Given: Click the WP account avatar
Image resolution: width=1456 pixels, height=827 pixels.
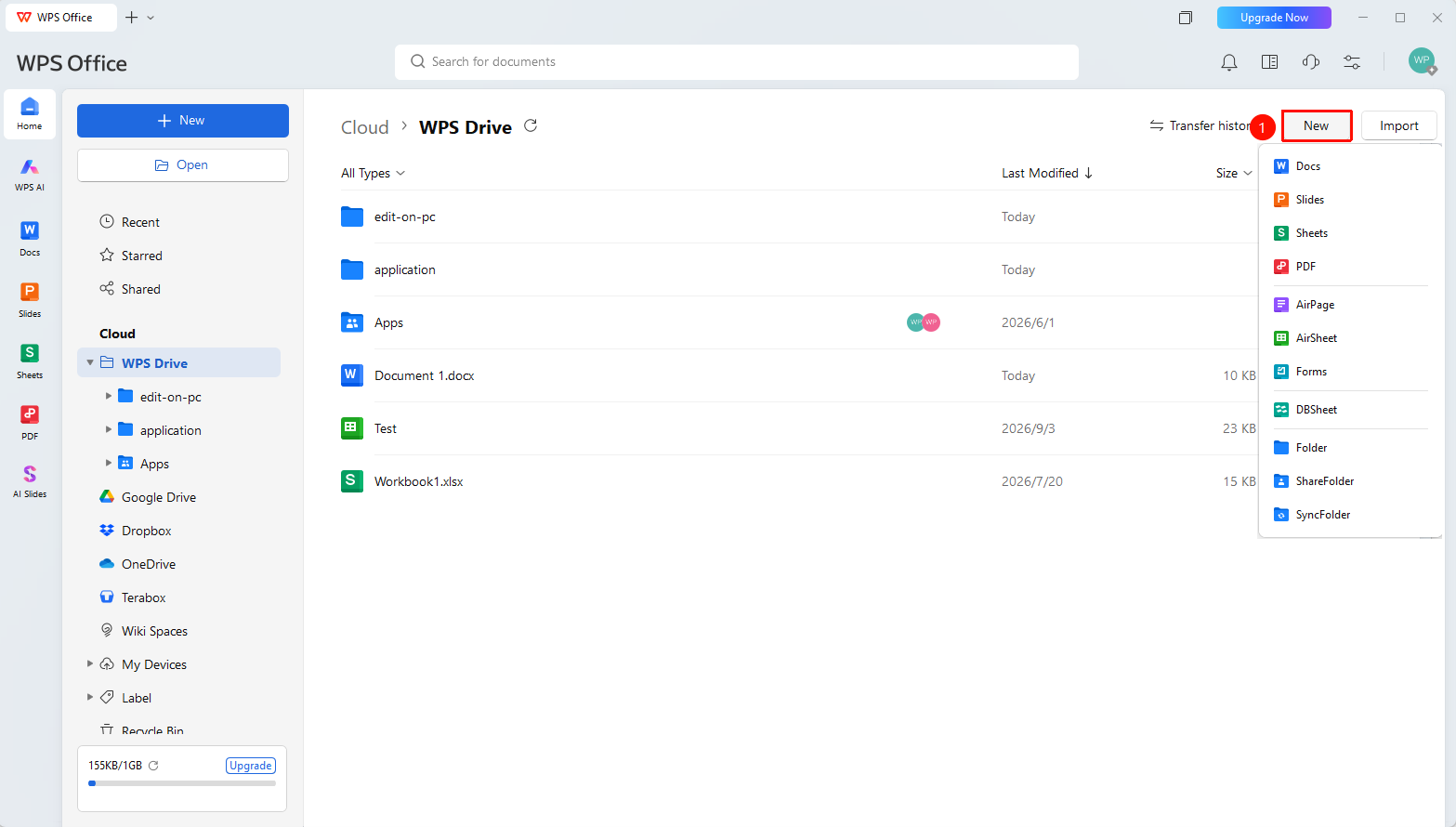Looking at the screenshot, I should click(x=1422, y=61).
